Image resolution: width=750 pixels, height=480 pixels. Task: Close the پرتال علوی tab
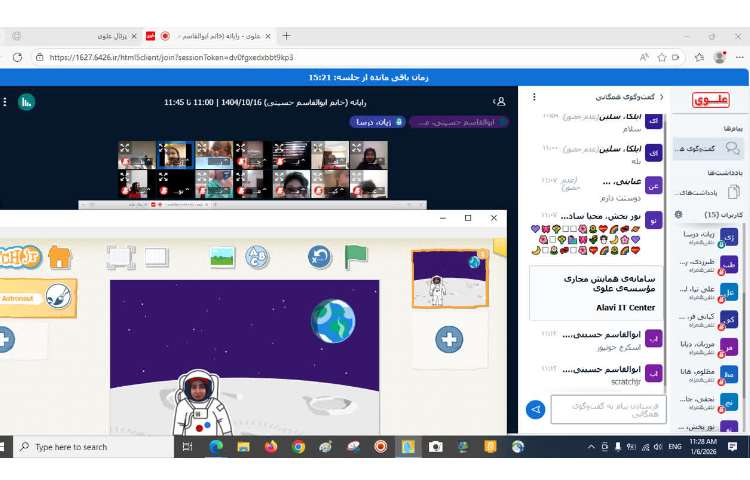(134, 36)
